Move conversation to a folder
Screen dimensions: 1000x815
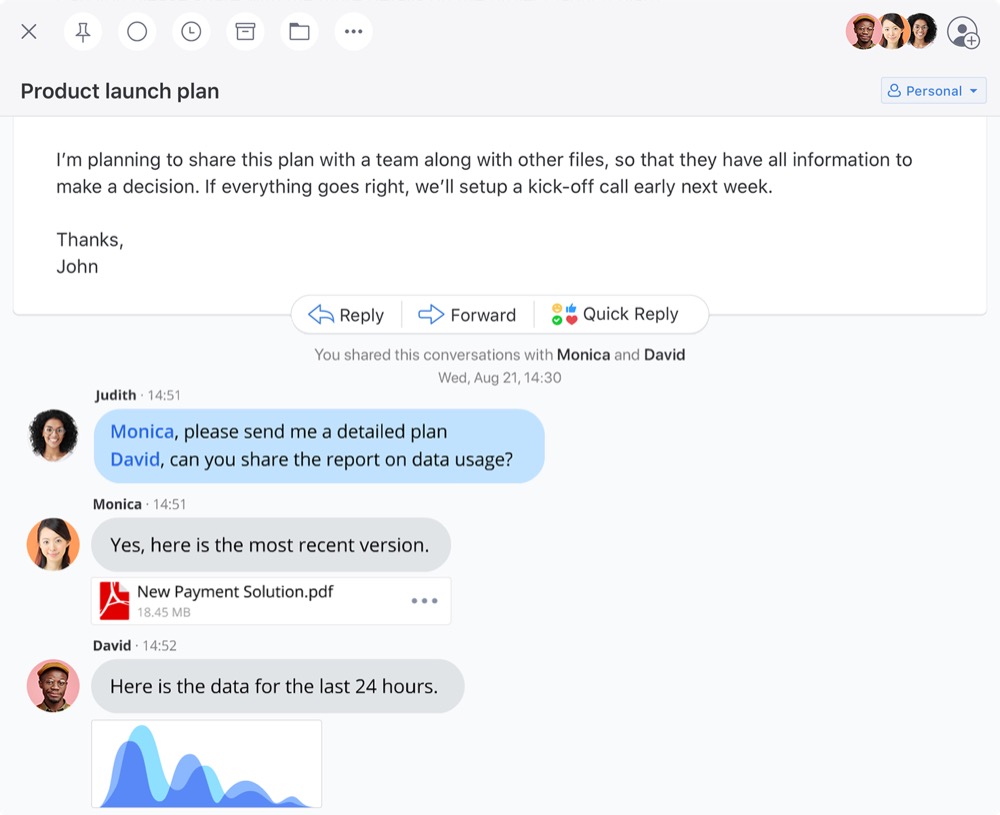coord(299,32)
